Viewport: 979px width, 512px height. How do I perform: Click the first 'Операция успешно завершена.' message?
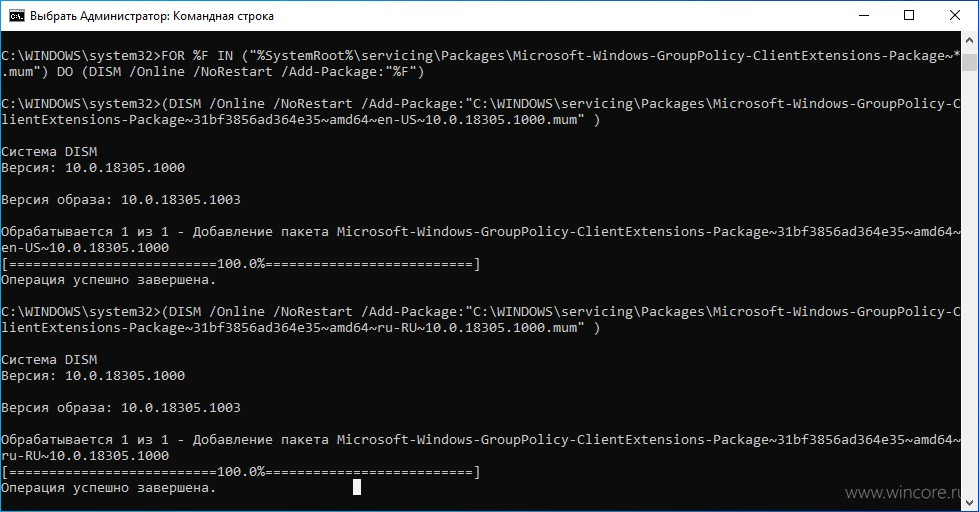coord(109,280)
